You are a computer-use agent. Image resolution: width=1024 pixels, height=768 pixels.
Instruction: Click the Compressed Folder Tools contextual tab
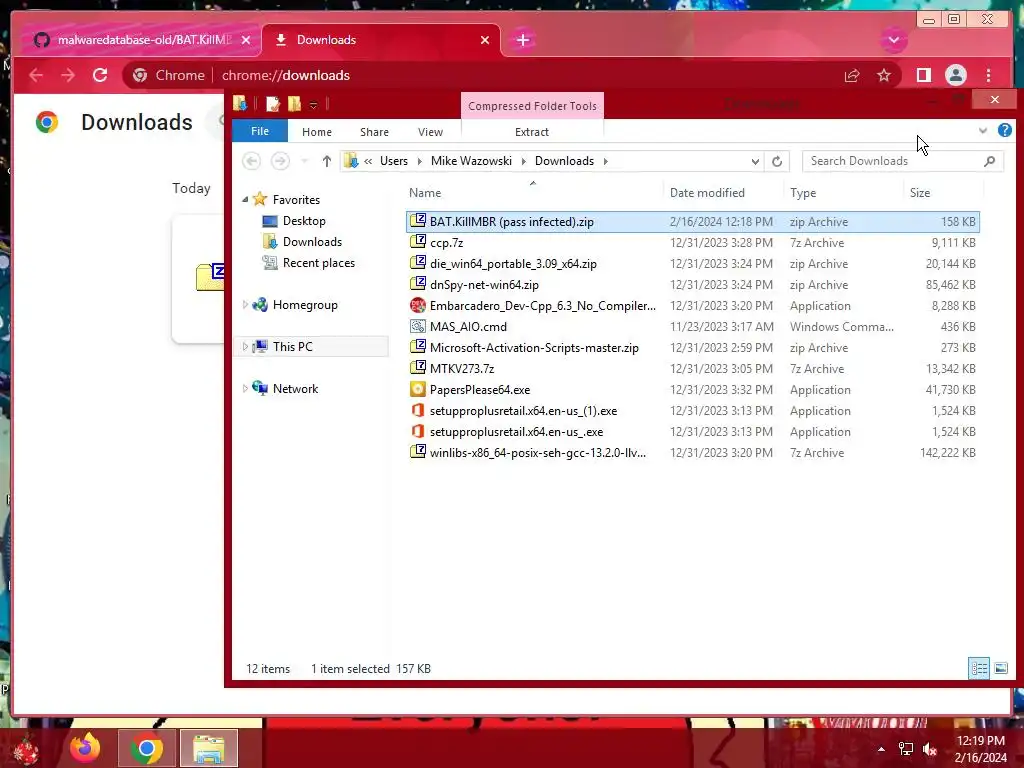click(532, 106)
